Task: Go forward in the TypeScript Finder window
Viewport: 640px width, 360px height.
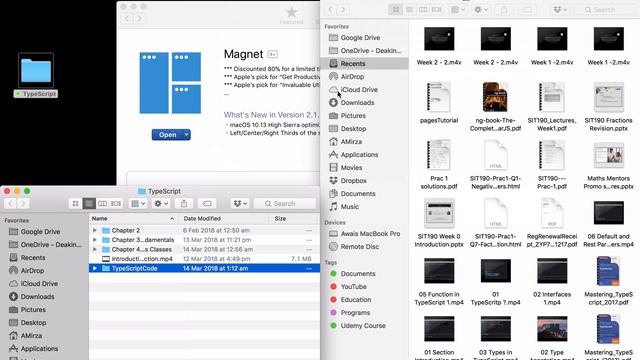Action: tap(23, 203)
